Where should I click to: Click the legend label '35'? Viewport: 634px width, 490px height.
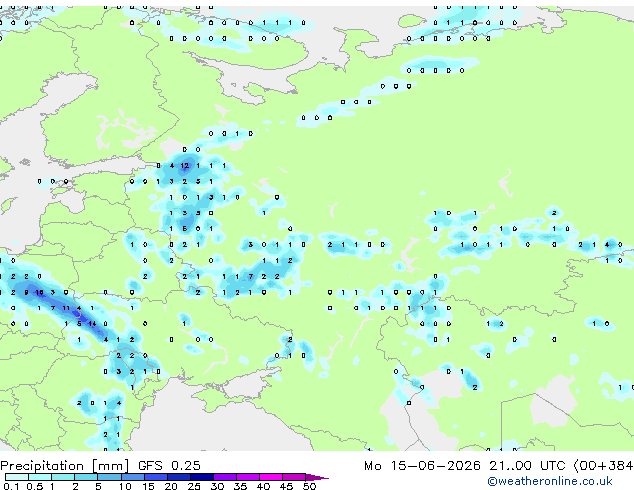240,486
